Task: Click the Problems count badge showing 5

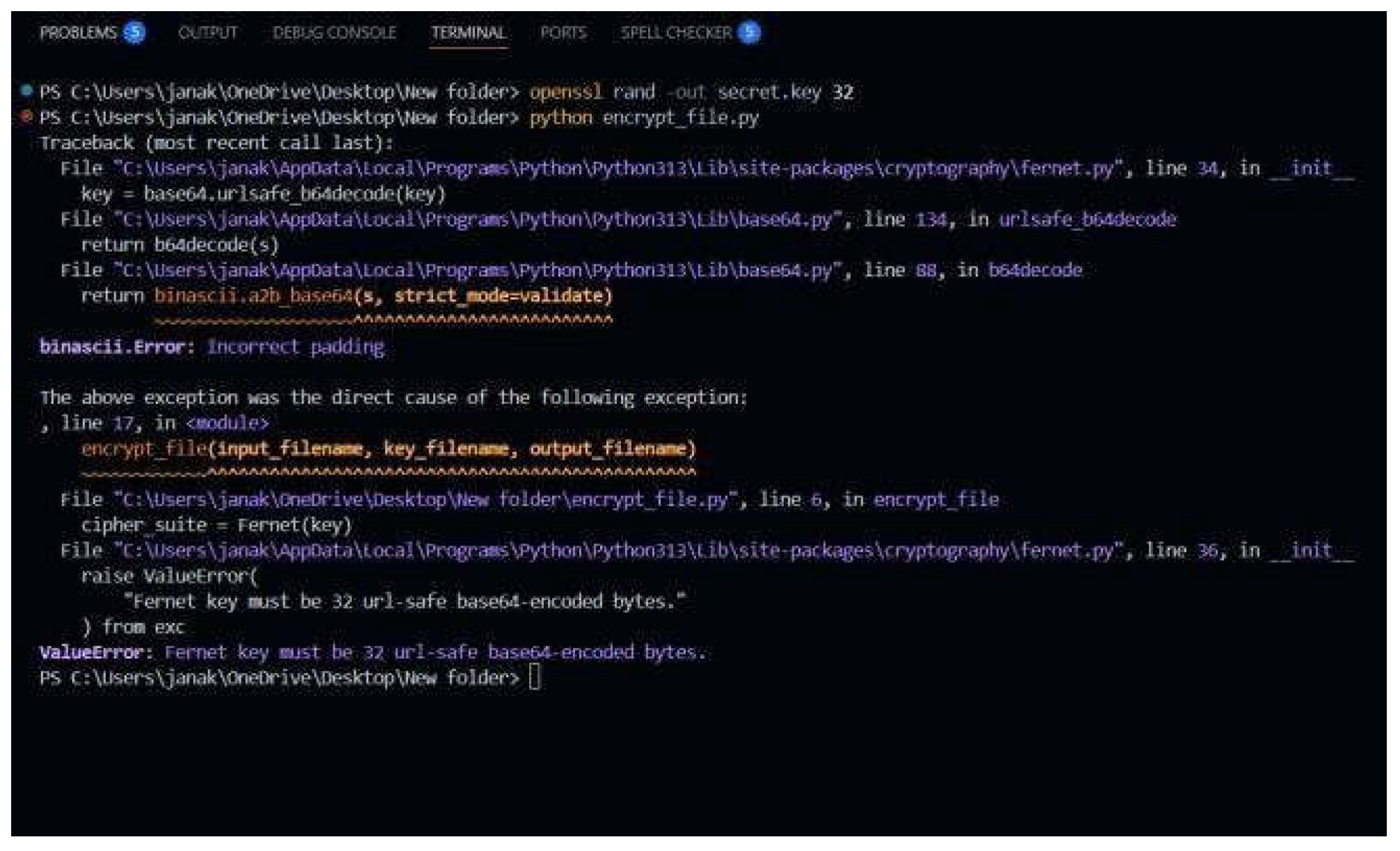Action: 134,33
